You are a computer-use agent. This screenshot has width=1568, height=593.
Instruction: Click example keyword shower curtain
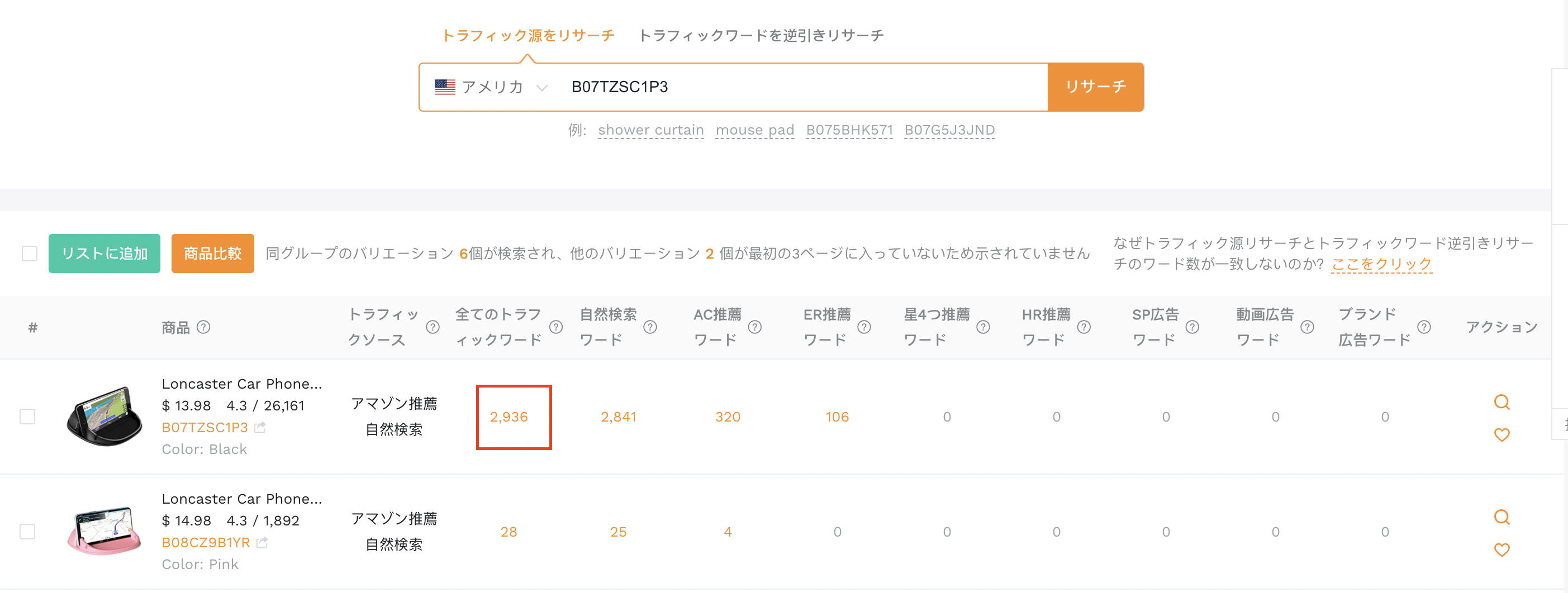[650, 130]
